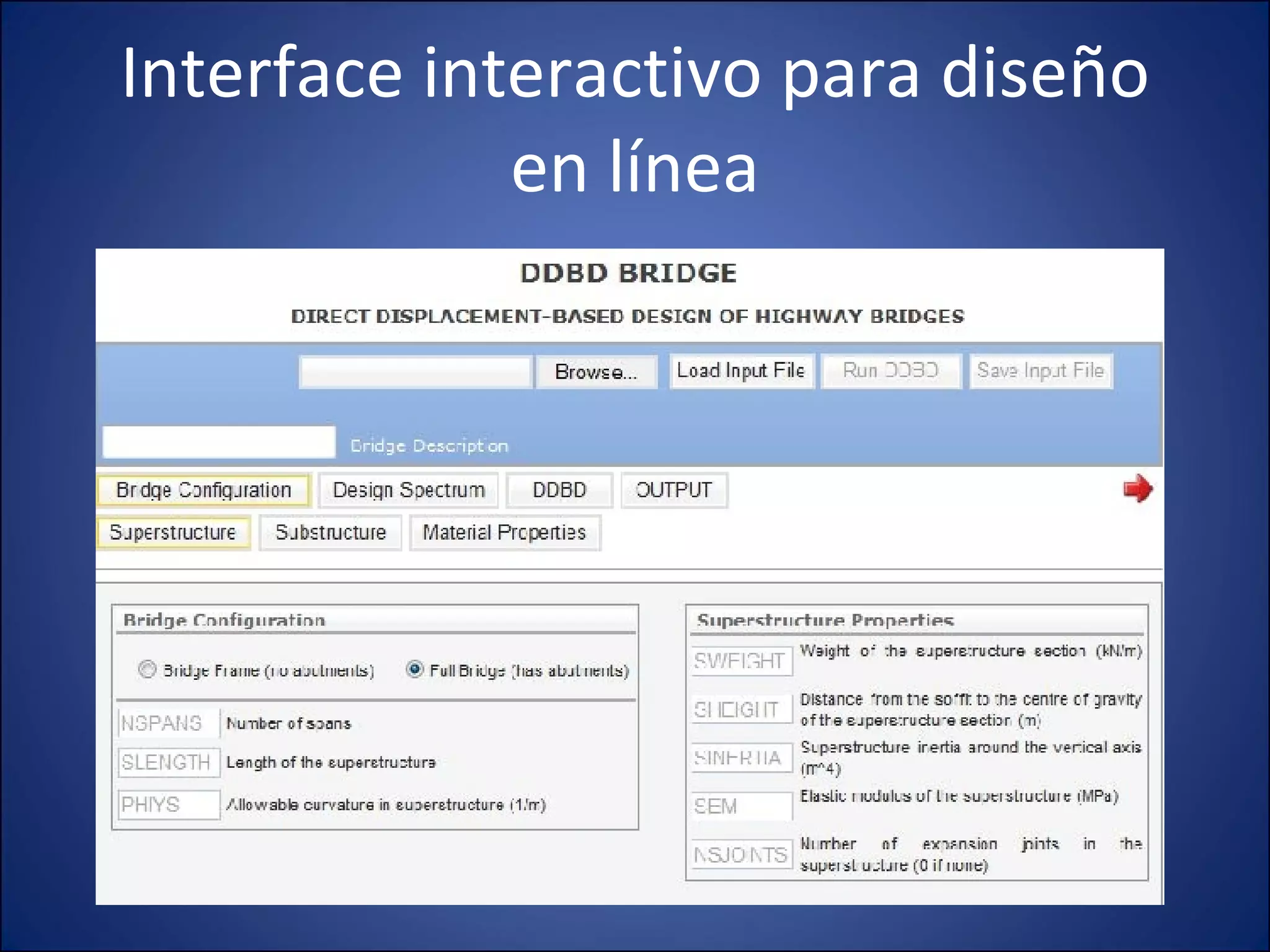Open the Substructure sub-tab
1270x952 pixels.
click(x=331, y=532)
